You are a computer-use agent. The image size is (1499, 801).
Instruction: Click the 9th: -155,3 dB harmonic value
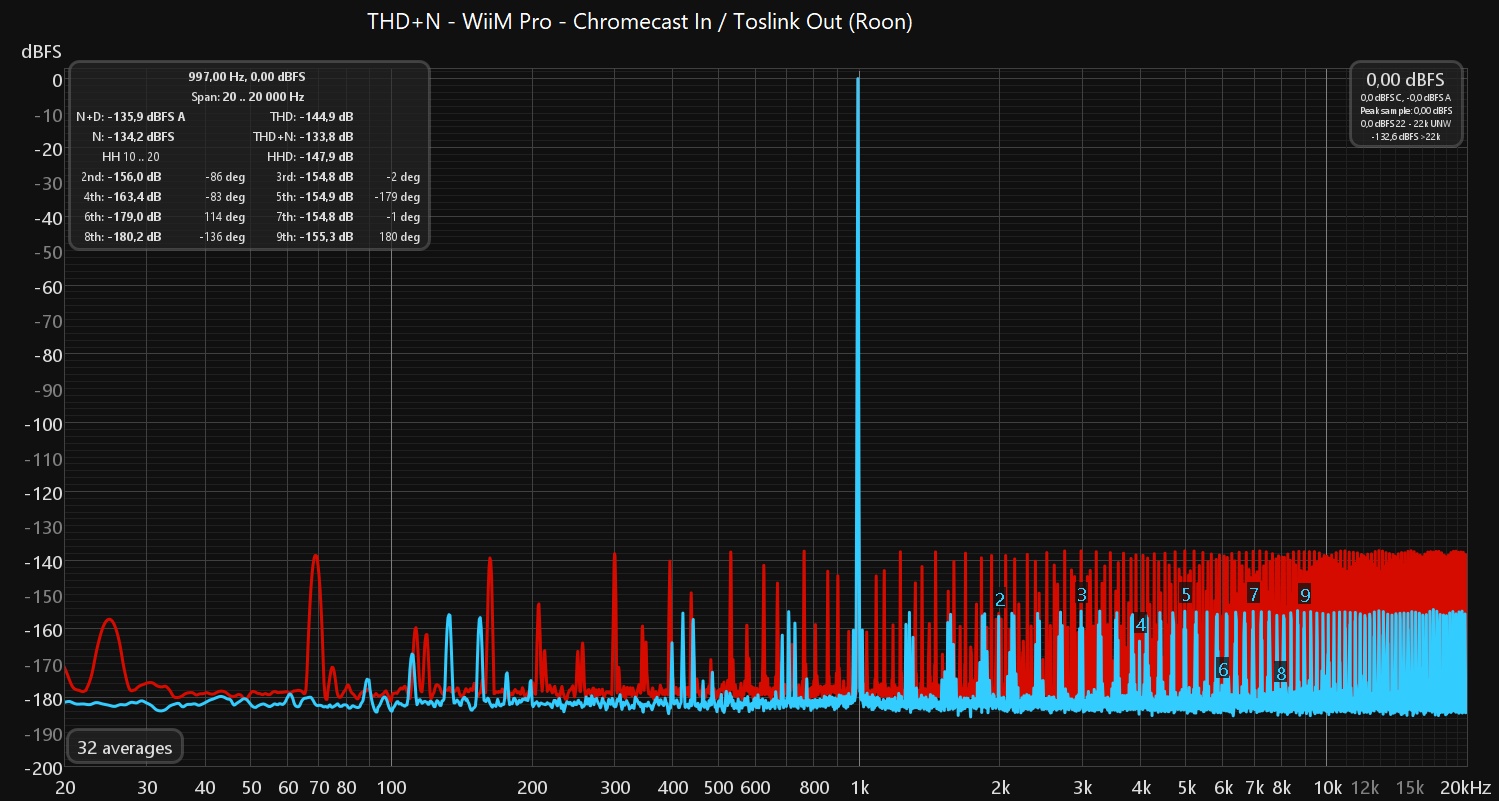(x=314, y=237)
